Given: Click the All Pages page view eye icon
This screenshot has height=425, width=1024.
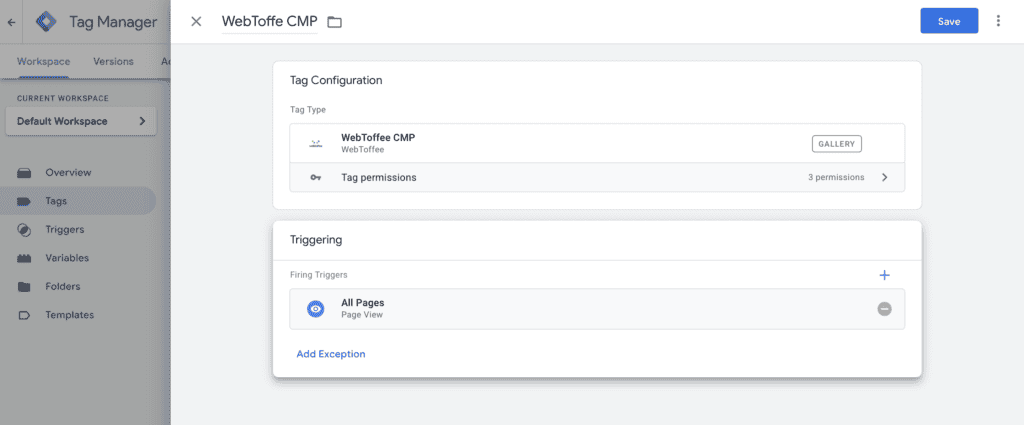Looking at the screenshot, I should (316, 309).
